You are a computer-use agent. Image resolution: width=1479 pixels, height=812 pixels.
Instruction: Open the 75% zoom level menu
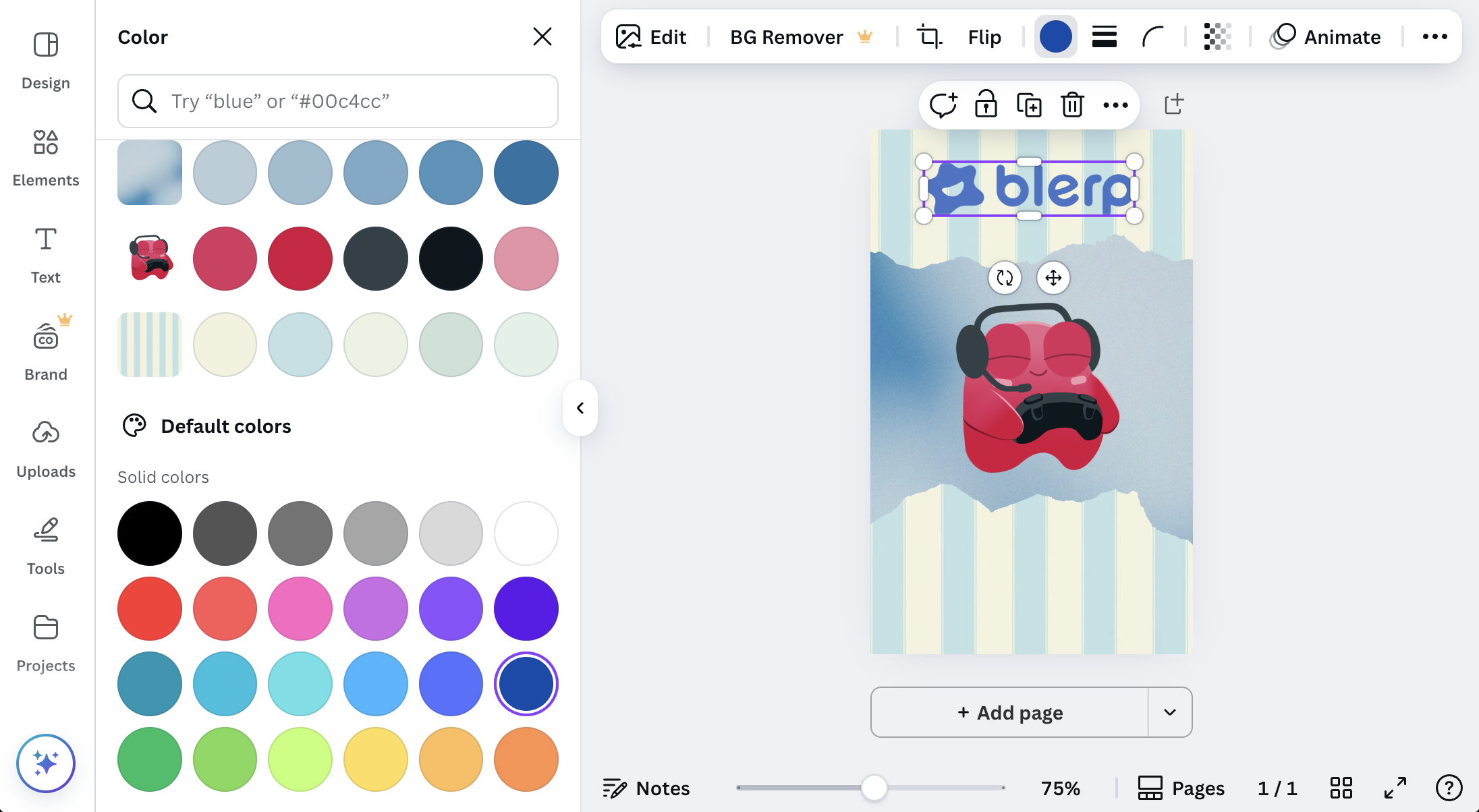(x=1061, y=788)
